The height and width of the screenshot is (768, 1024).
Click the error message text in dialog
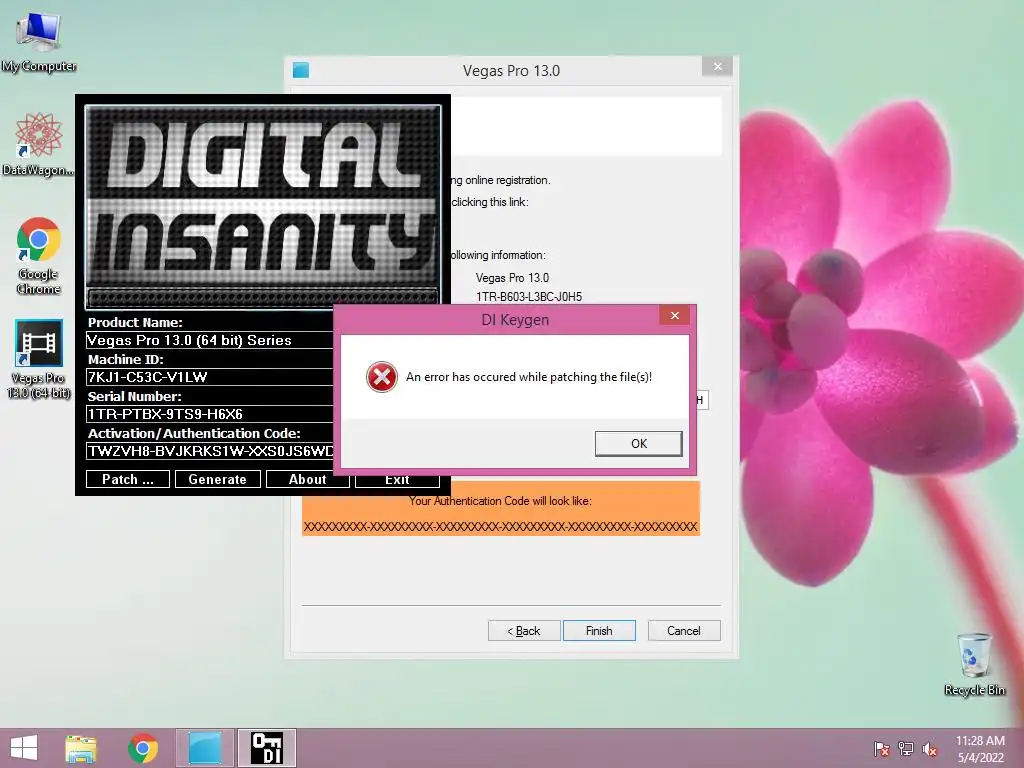point(529,377)
